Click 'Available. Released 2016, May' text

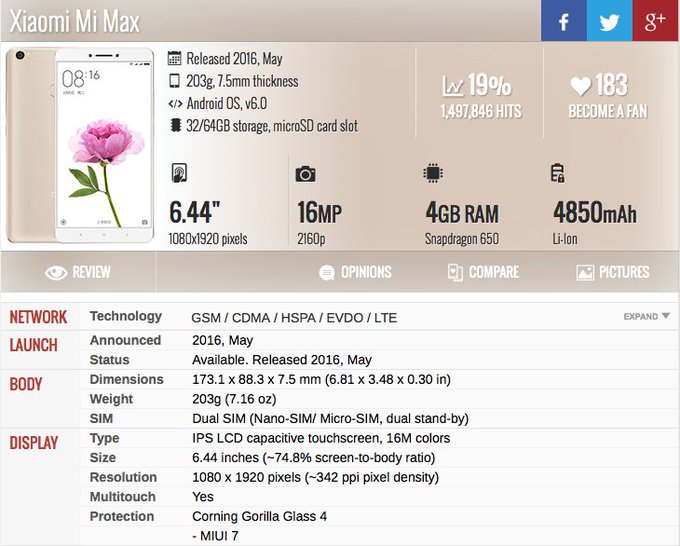(x=282, y=360)
